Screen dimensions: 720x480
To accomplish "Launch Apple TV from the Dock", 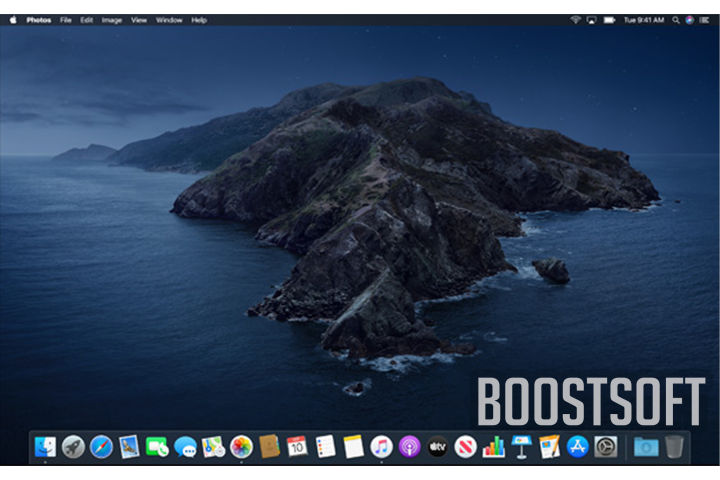I will click(437, 446).
